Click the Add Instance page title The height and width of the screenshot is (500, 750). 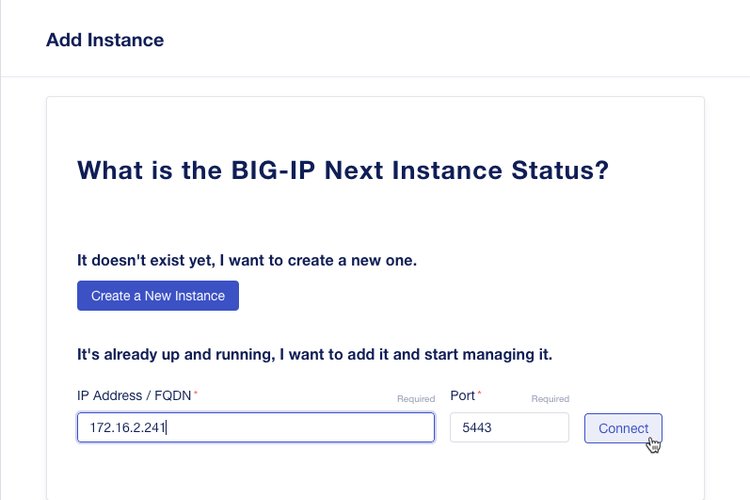click(105, 40)
